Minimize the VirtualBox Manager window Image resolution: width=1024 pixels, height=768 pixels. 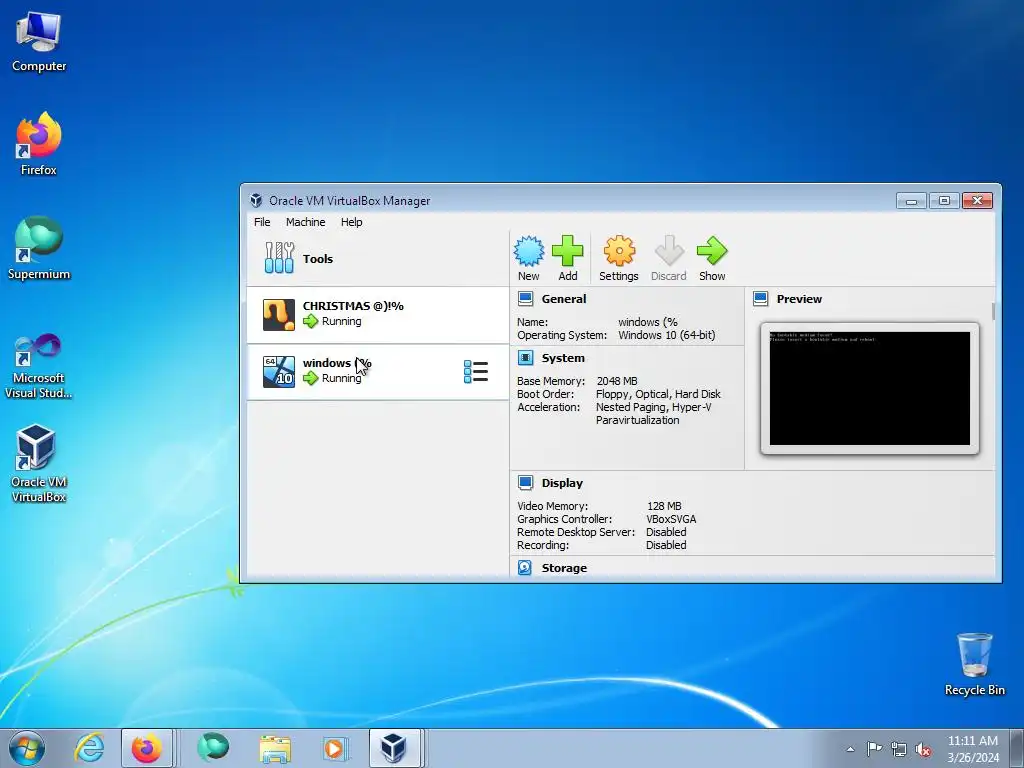pos(912,200)
